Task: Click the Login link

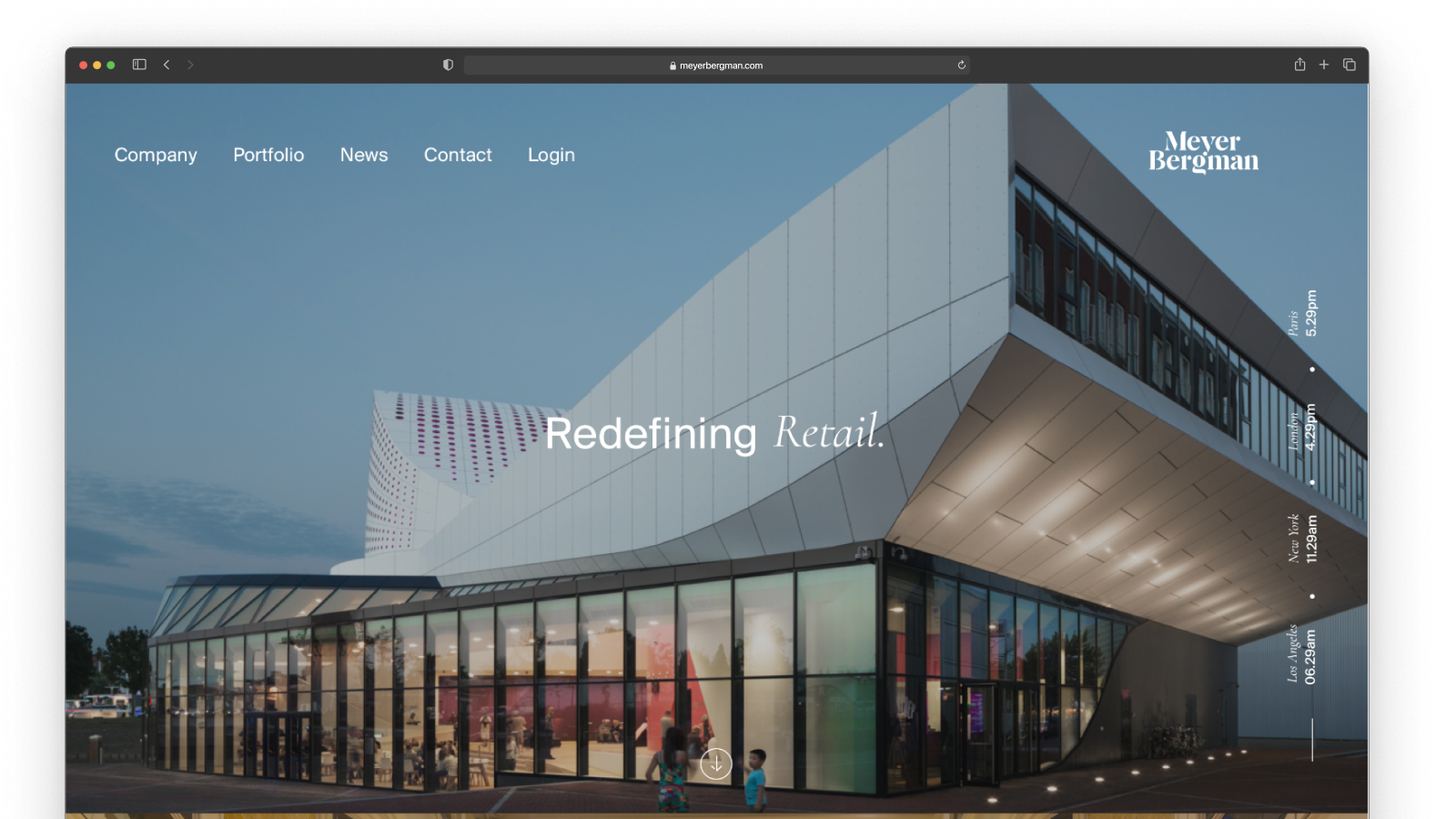Action: (551, 156)
